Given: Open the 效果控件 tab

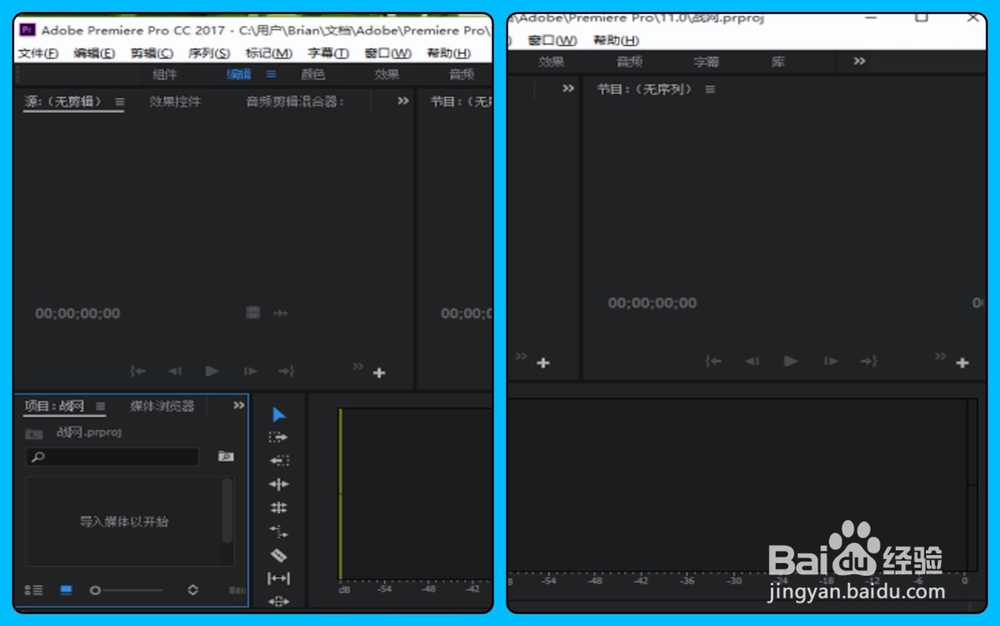Looking at the screenshot, I should (x=175, y=101).
